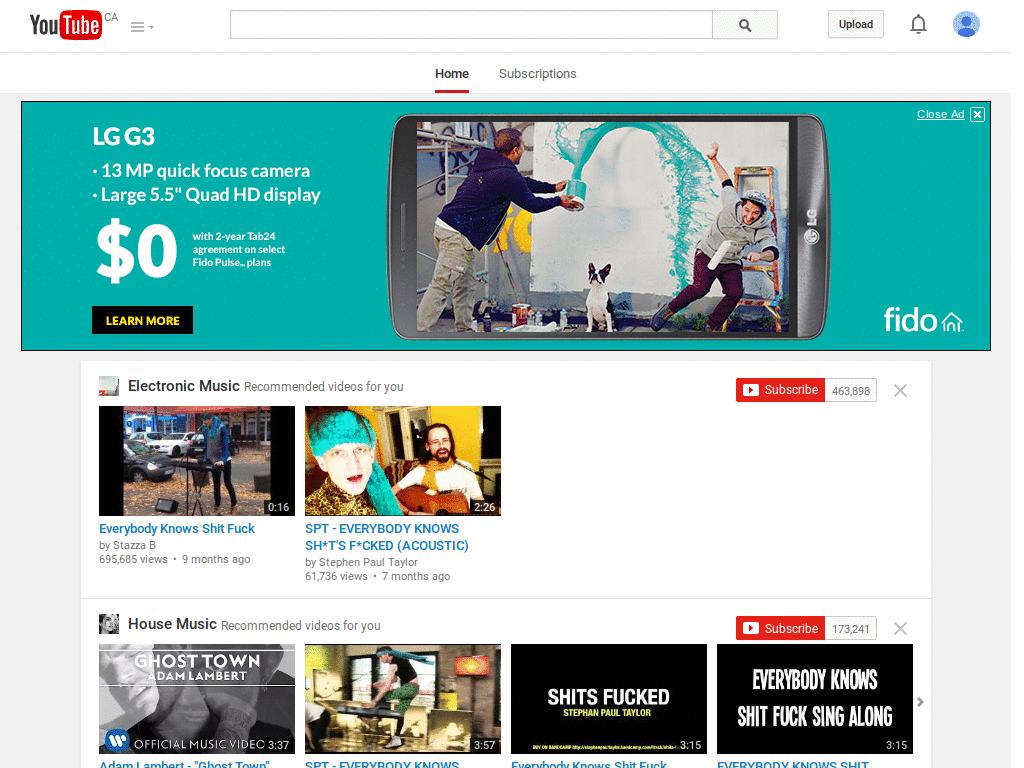Open the House Music channel title
This screenshot has width=1024, height=768.
point(172,624)
